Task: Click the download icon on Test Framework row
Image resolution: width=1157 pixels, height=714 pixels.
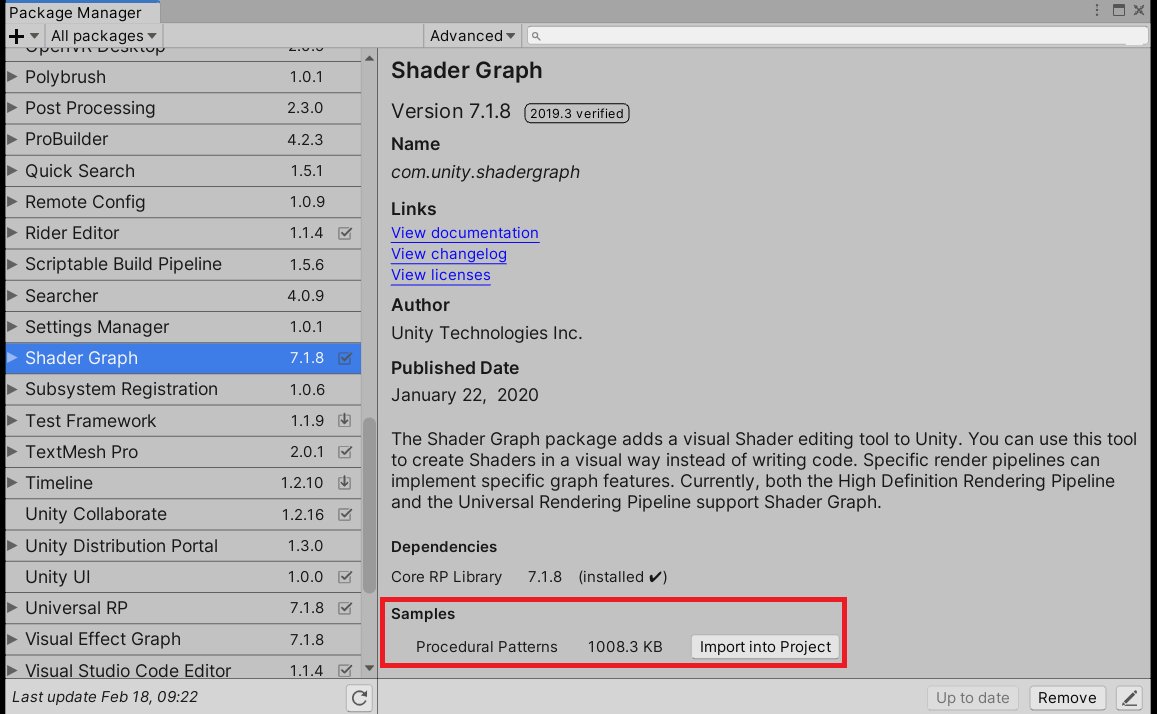Action: pyautogui.click(x=345, y=420)
